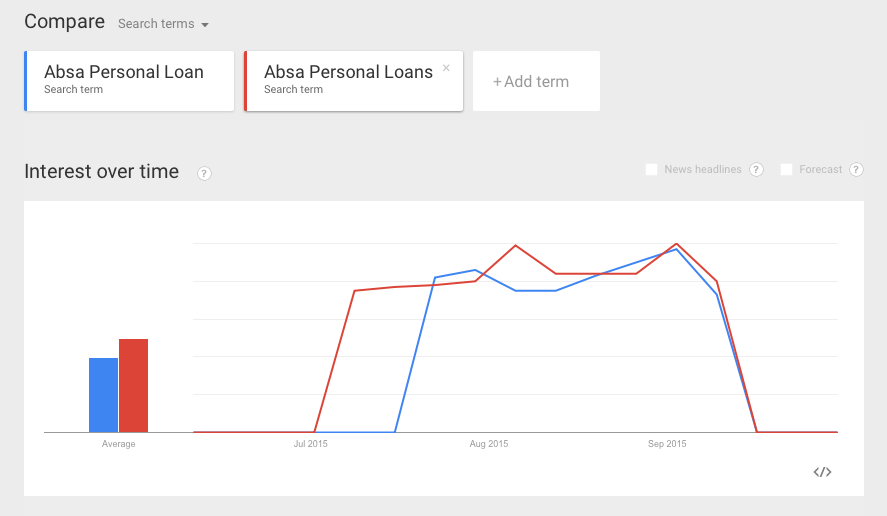Click help icon next to Forecast
Viewport: 887px width, 516px height.
856,170
